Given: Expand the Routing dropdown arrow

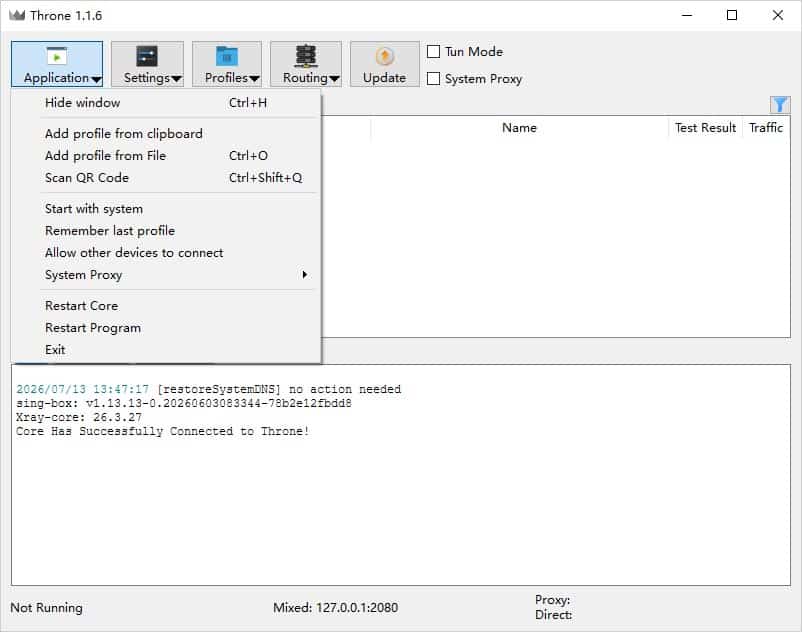Looking at the screenshot, I should pos(335,79).
